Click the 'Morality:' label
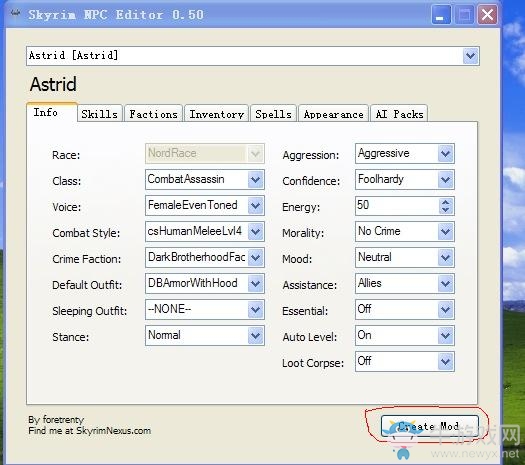 (303, 233)
